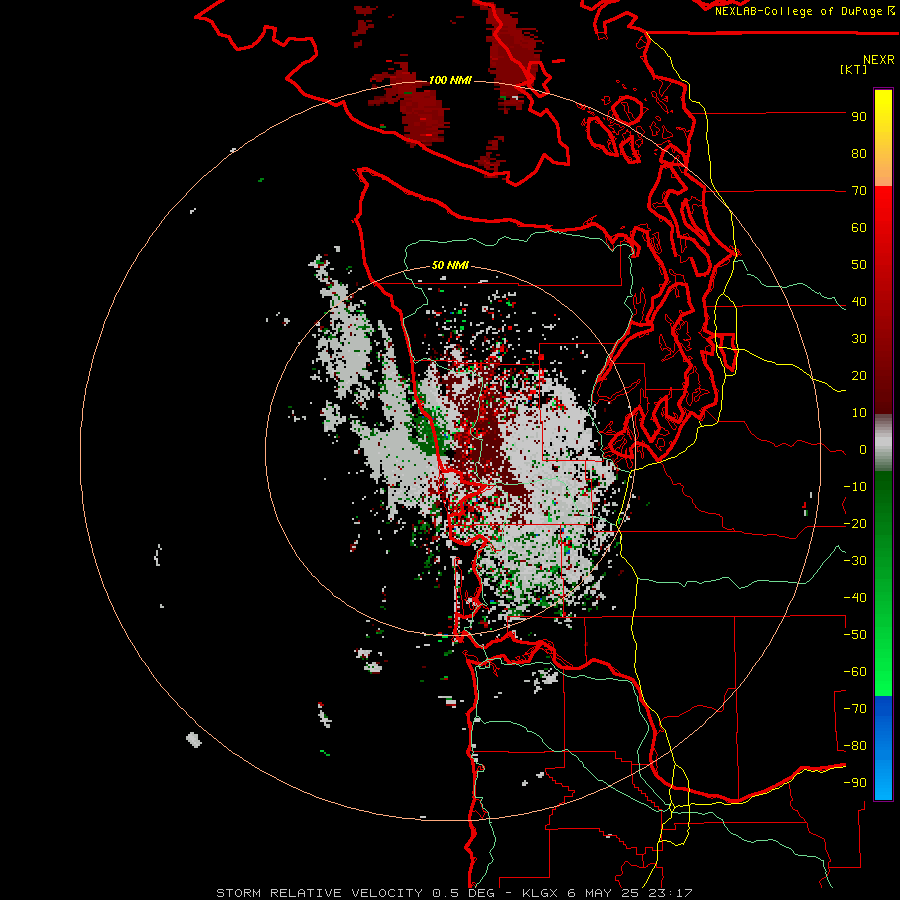This screenshot has width=900, height=900.
Task: Click the "NEXR" label above the color scale
Action: 879,60
